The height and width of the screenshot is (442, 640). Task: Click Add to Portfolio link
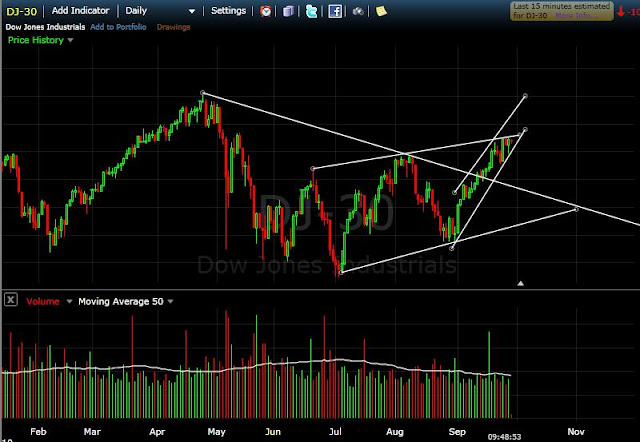pyautogui.click(x=118, y=27)
